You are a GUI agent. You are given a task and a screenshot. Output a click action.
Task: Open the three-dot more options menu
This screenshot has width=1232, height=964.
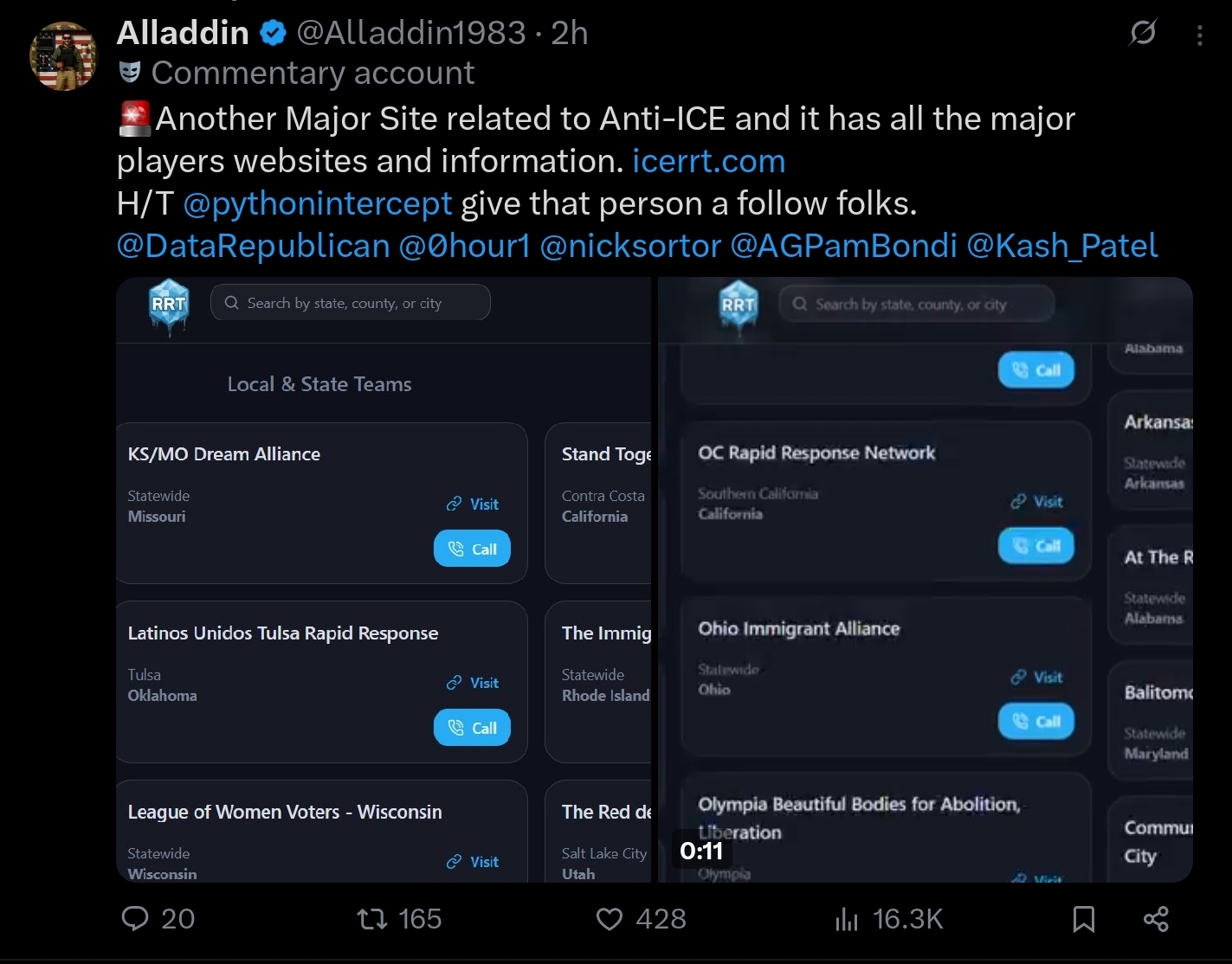point(1199,35)
